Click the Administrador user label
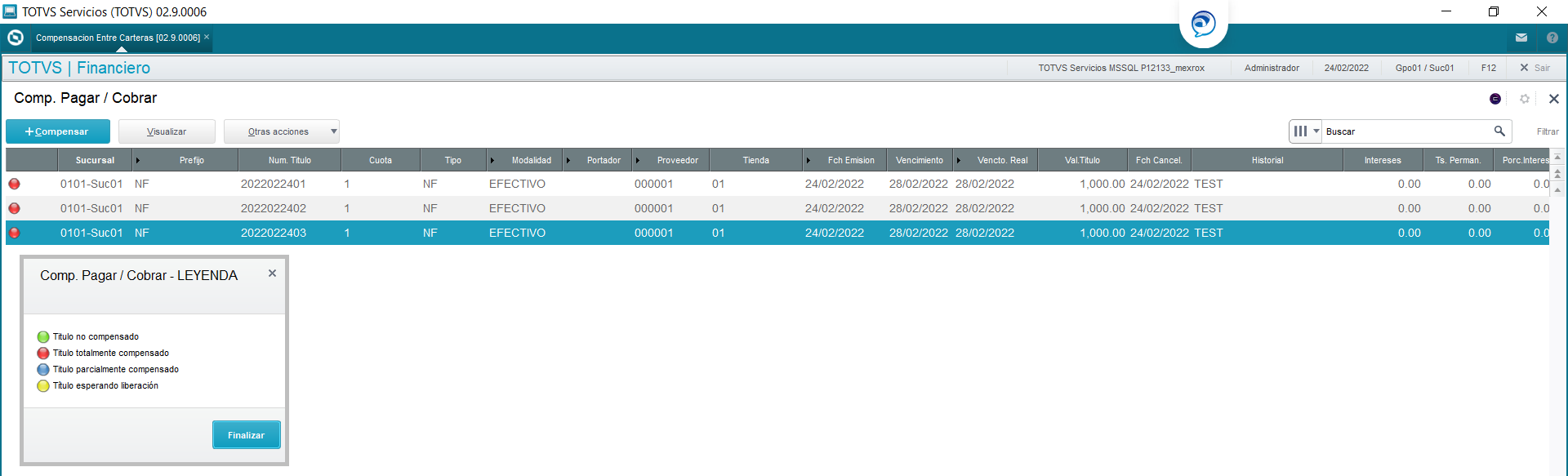Screen dimensions: 1568x476 (x=1272, y=68)
